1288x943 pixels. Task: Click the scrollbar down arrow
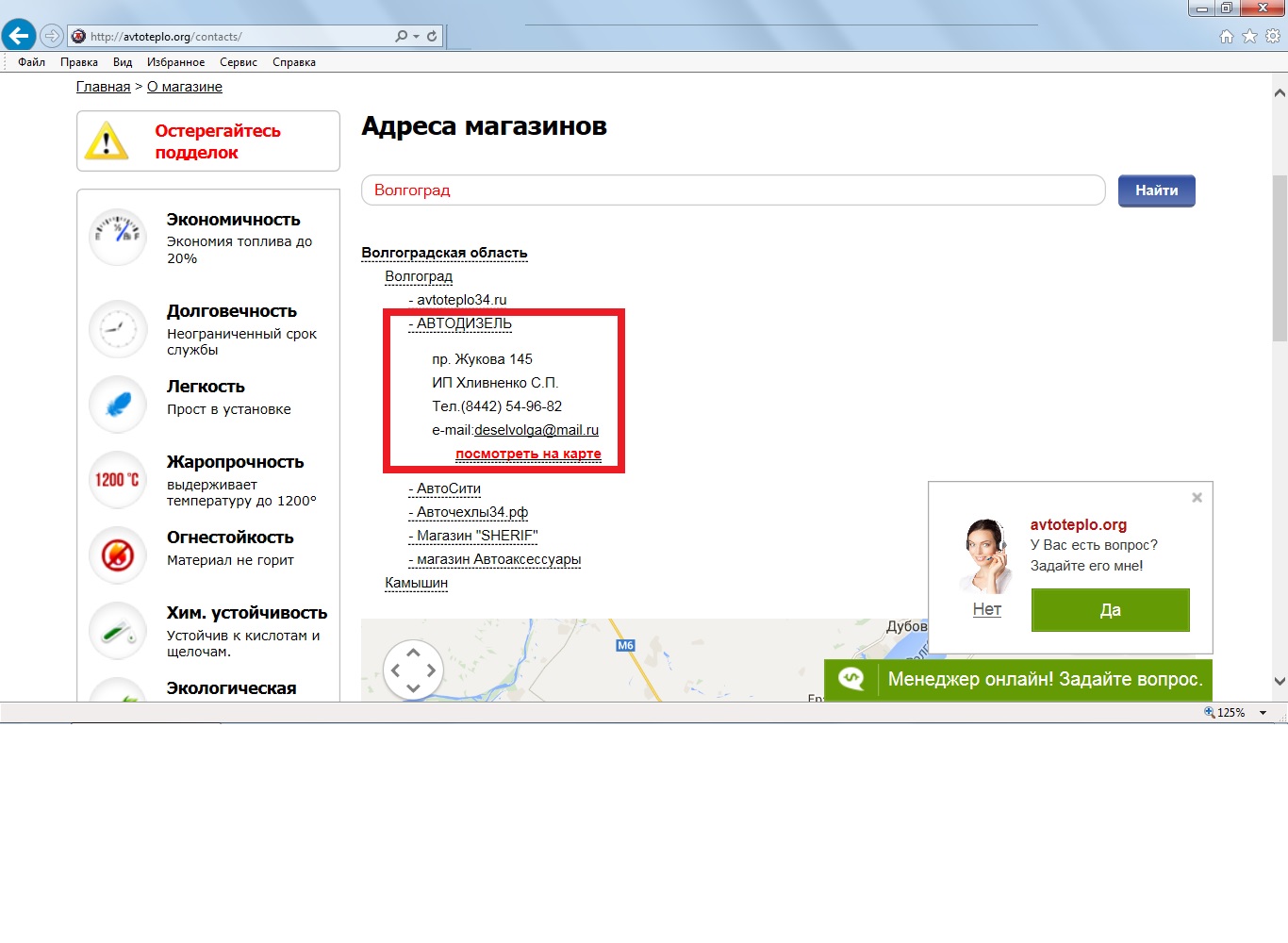point(1280,681)
